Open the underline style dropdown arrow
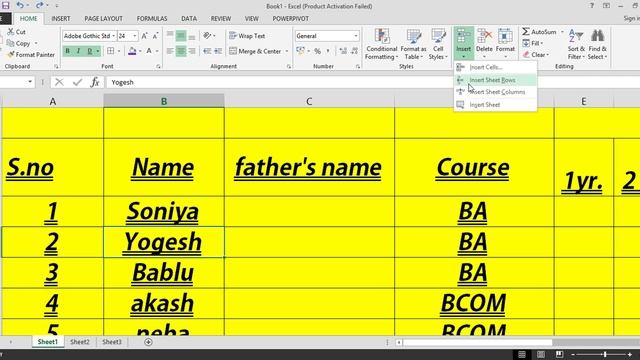 click(98, 51)
